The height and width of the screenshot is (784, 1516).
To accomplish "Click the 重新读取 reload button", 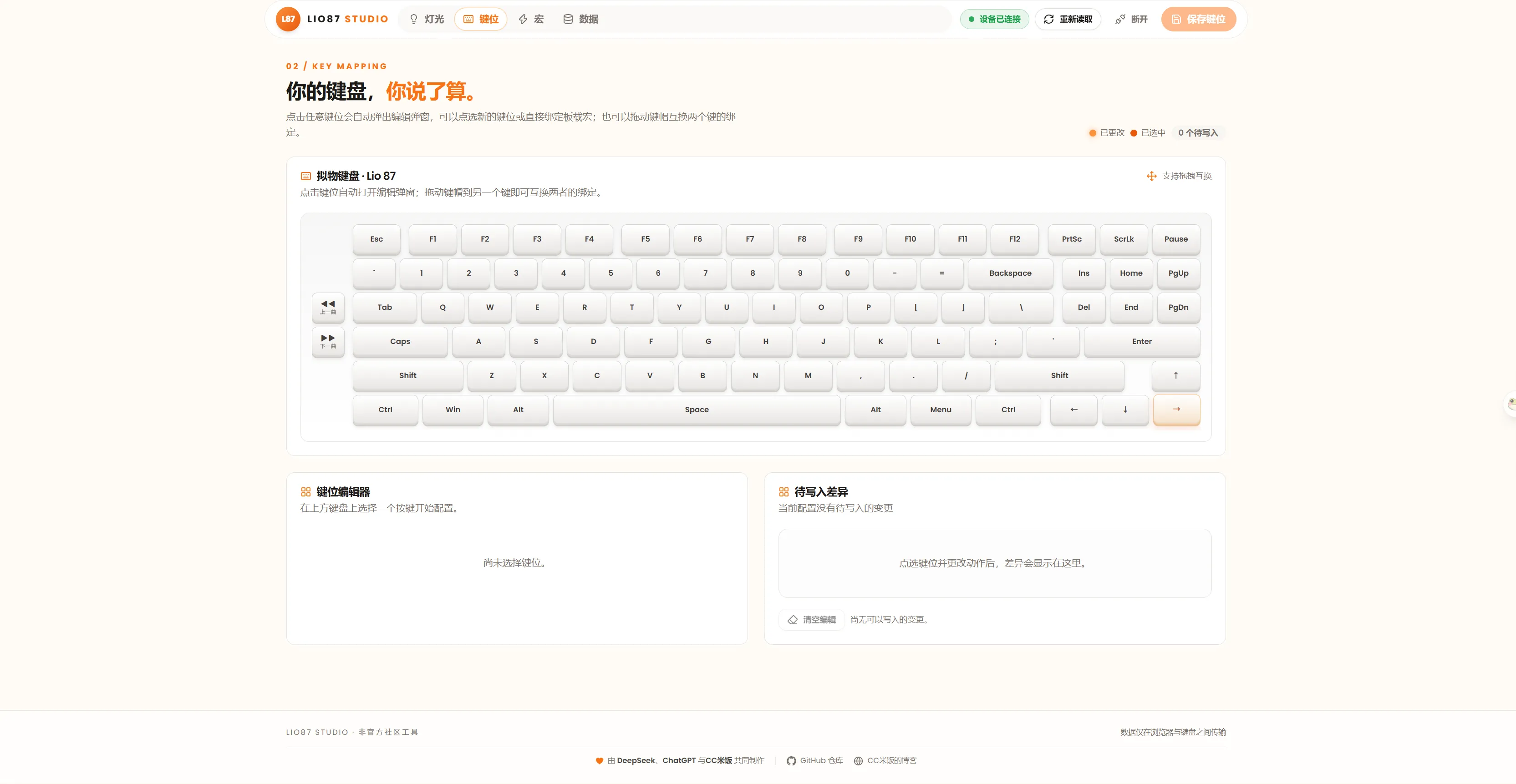I will (1068, 19).
